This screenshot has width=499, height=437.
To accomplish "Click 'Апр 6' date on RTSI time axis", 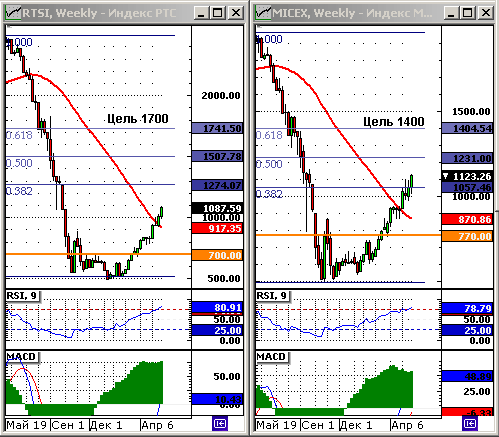I will (157, 425).
